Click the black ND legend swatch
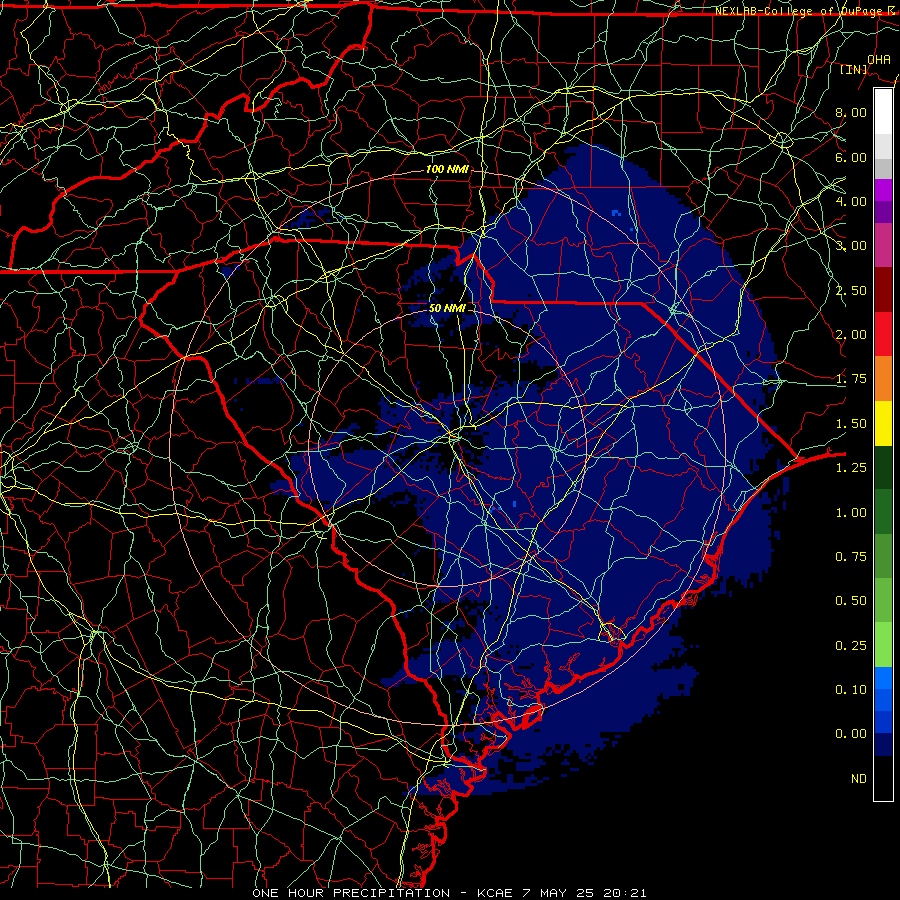Viewport: 900px width, 900px height. pos(883,778)
